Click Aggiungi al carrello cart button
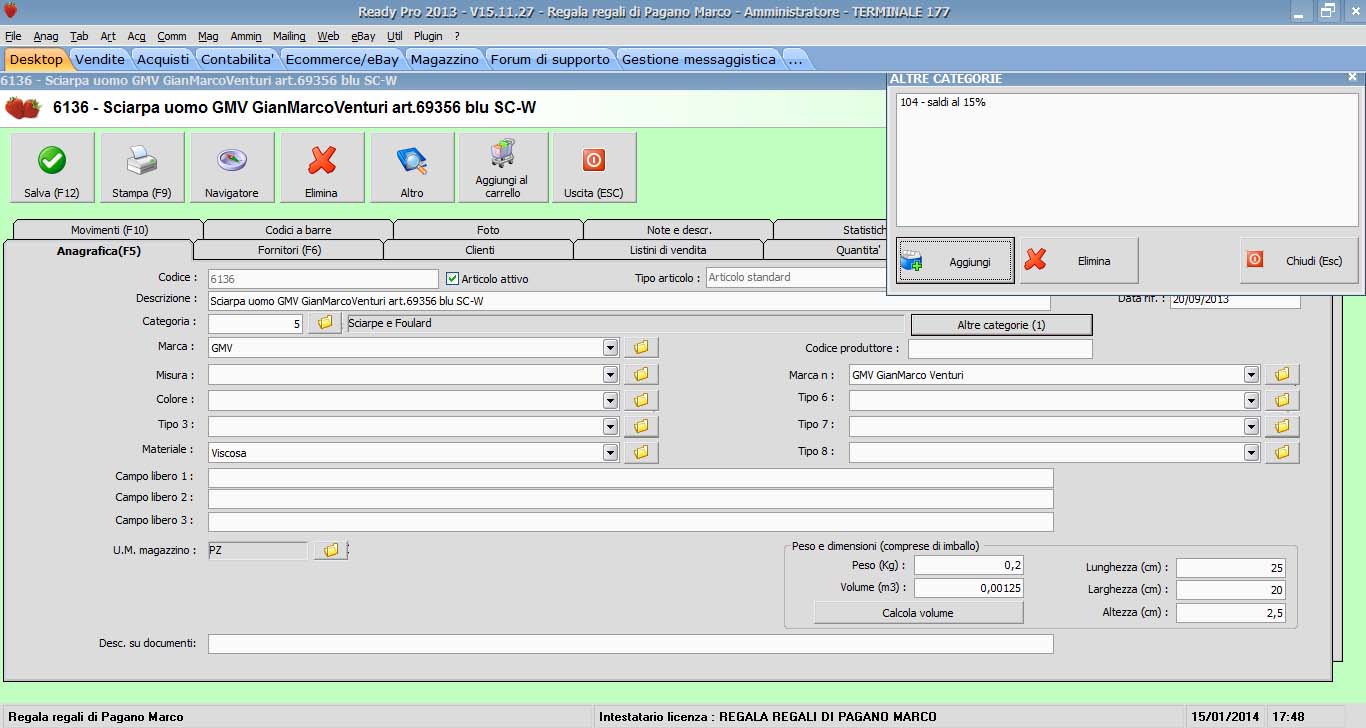This screenshot has height=728, width=1366. tap(502, 168)
